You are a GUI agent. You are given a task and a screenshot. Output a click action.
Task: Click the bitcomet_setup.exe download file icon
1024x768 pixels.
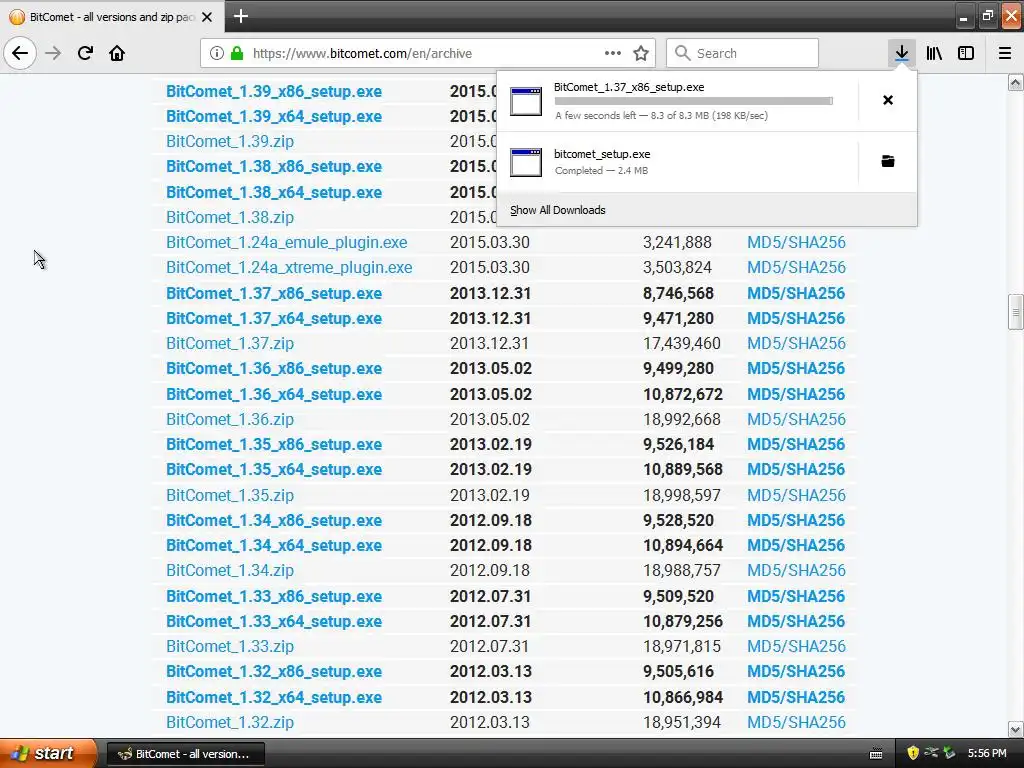[526, 162]
